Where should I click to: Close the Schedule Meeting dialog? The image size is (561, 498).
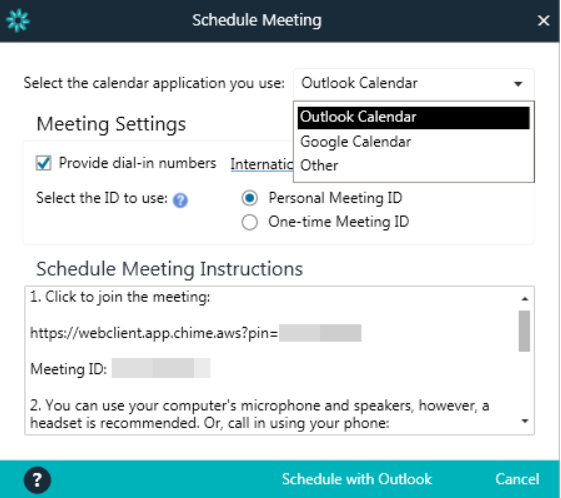tap(543, 20)
